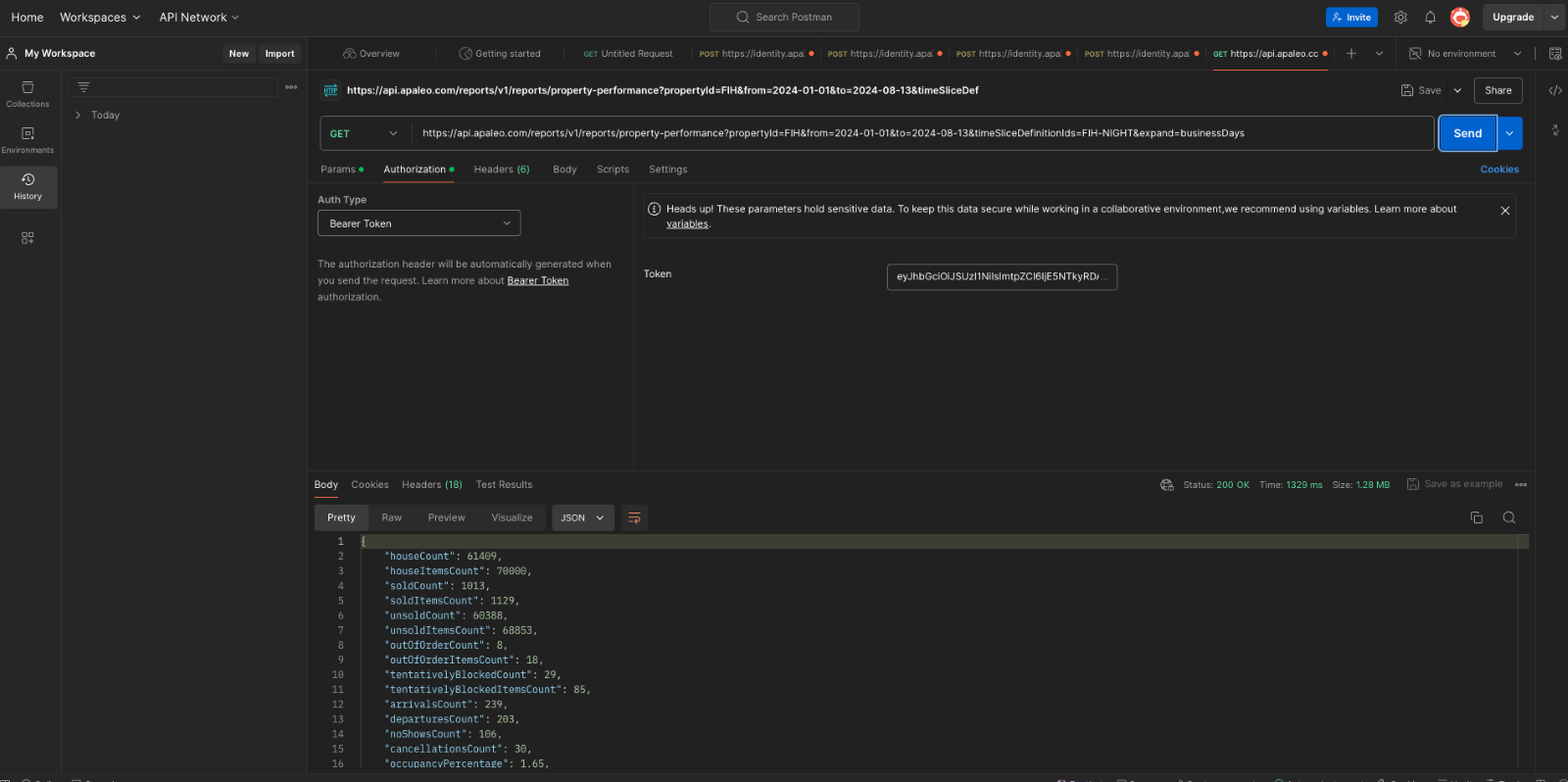Image resolution: width=1568 pixels, height=782 pixels.
Task: Follow the Bearer Token help link
Action: (x=537, y=280)
